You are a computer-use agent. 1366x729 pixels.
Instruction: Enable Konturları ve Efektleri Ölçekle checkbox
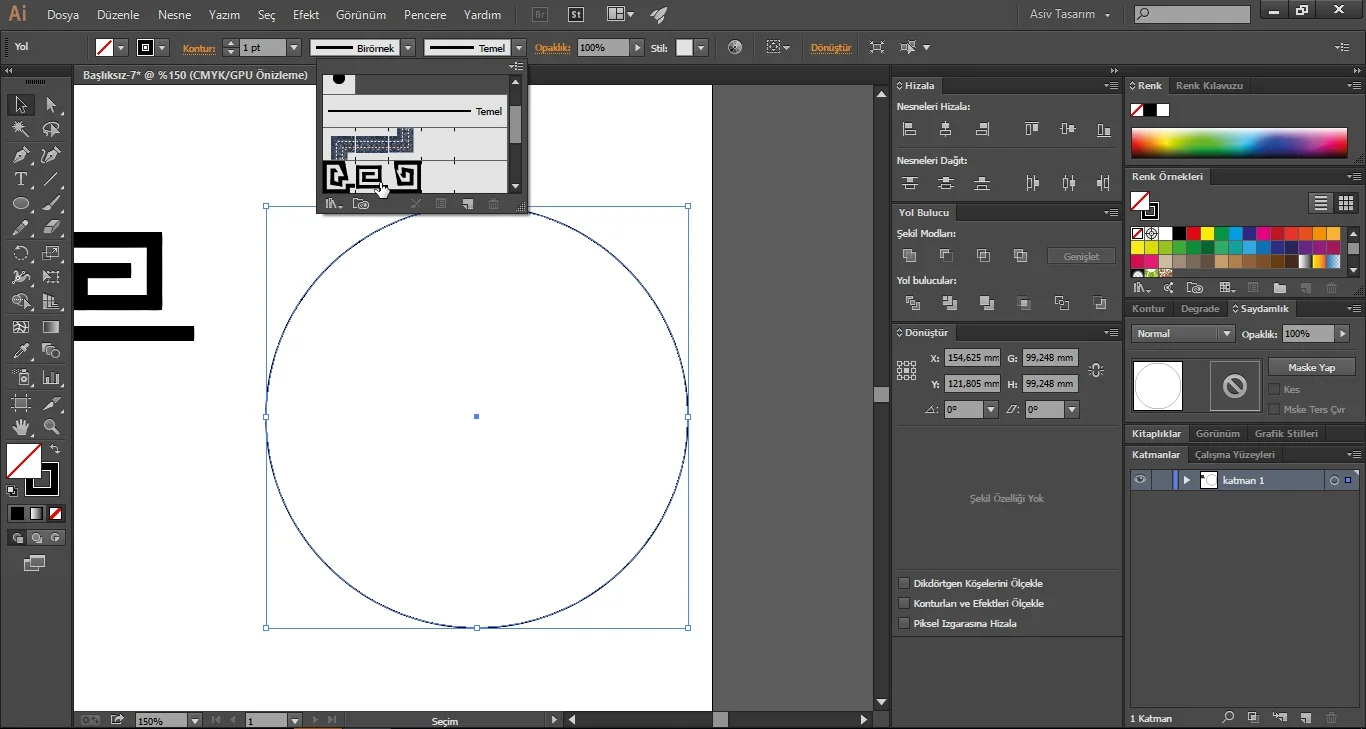(904, 603)
